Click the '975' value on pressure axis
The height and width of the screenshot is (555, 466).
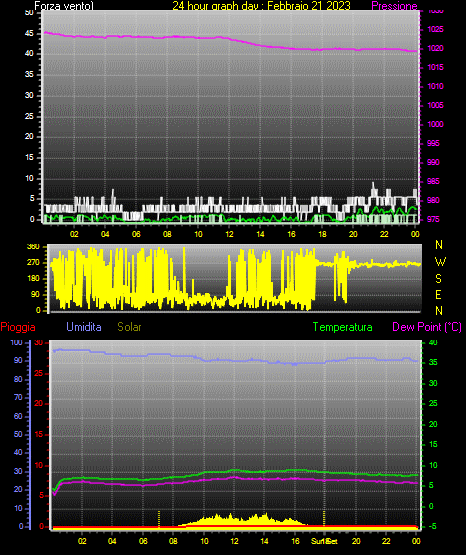click(433, 219)
